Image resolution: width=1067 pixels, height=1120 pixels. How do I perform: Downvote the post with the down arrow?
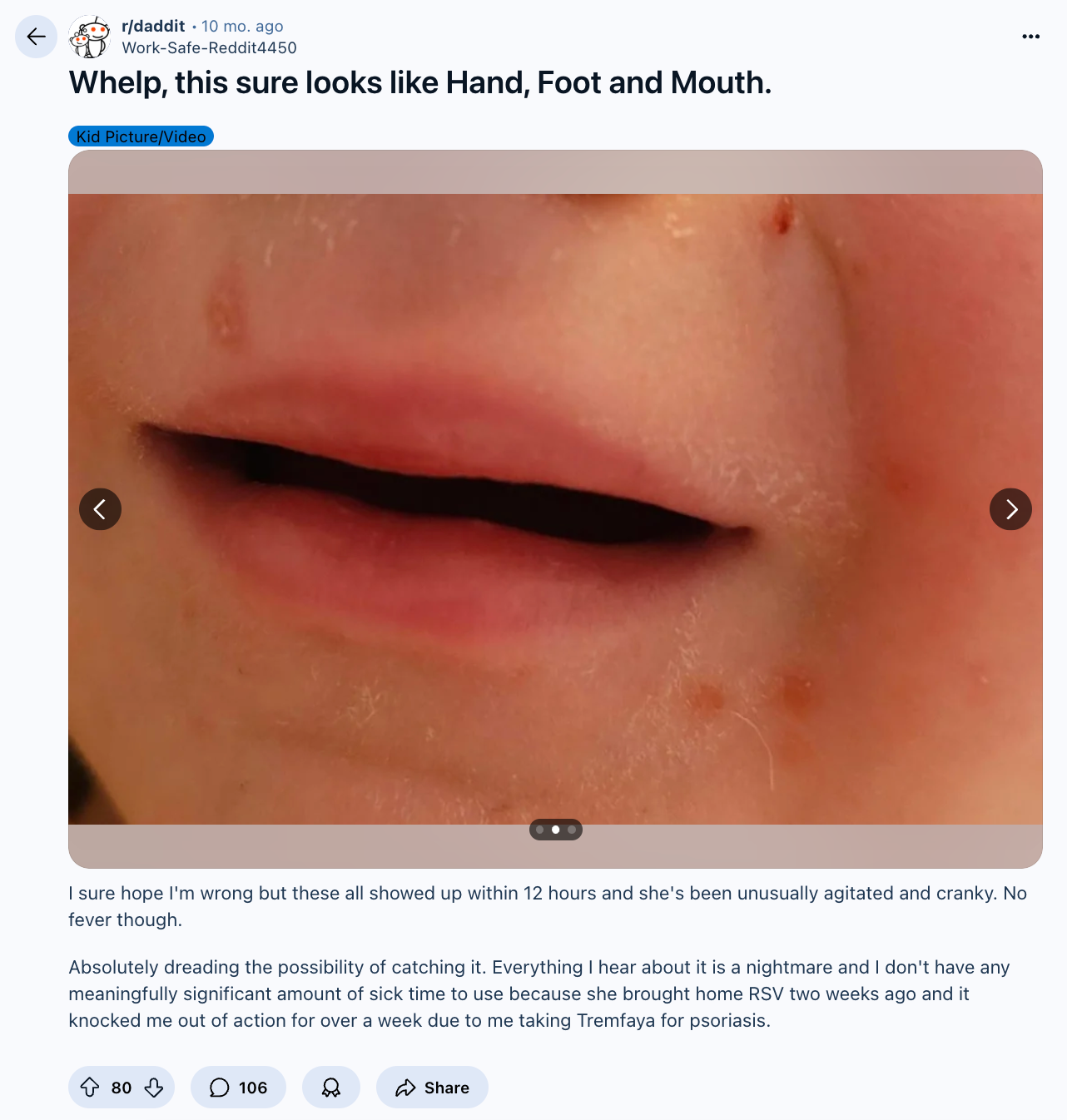tap(154, 1088)
